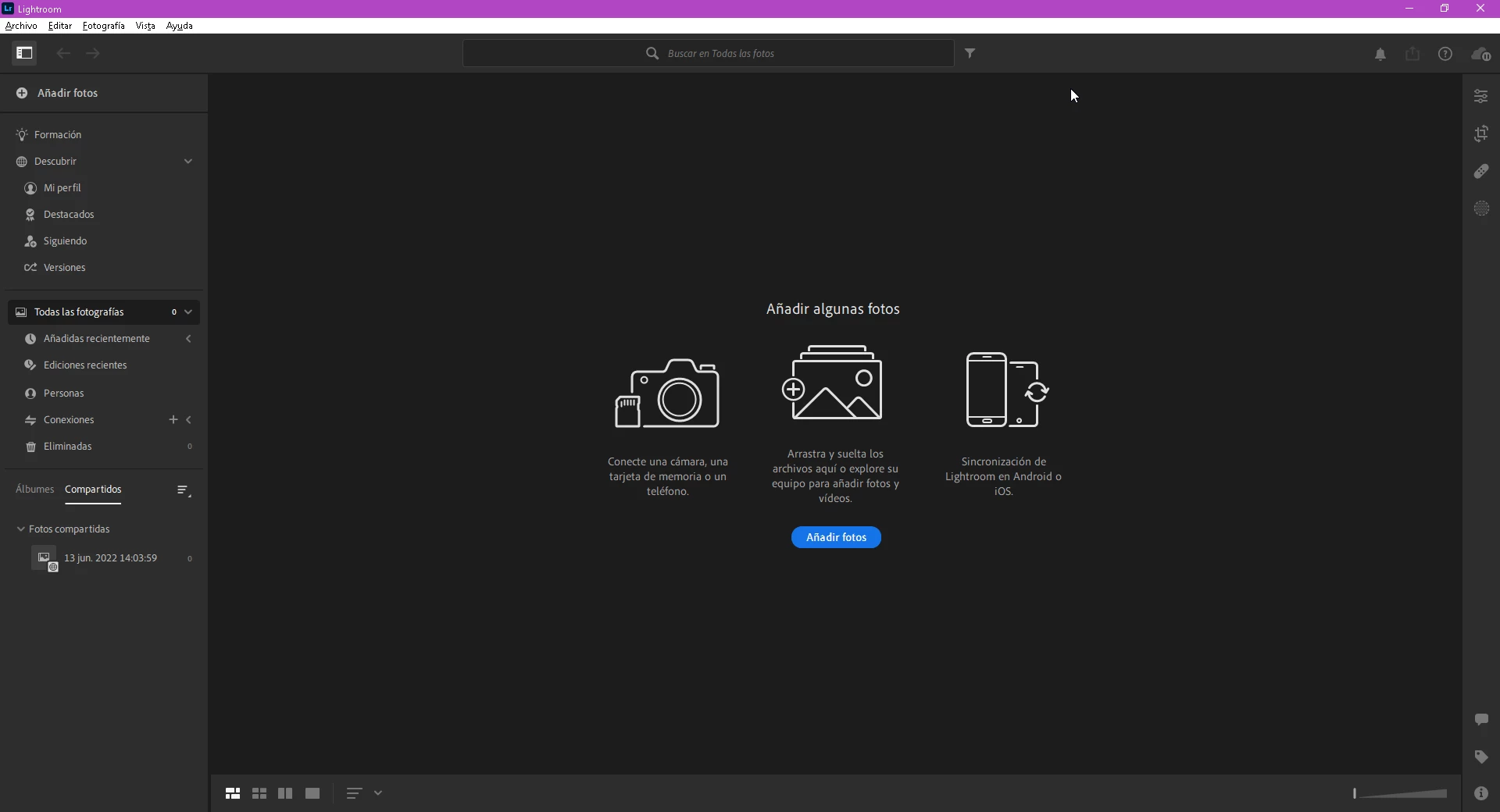This screenshot has width=1500, height=812.
Task: Collapse Fotos compartidas group
Action: tap(21, 529)
